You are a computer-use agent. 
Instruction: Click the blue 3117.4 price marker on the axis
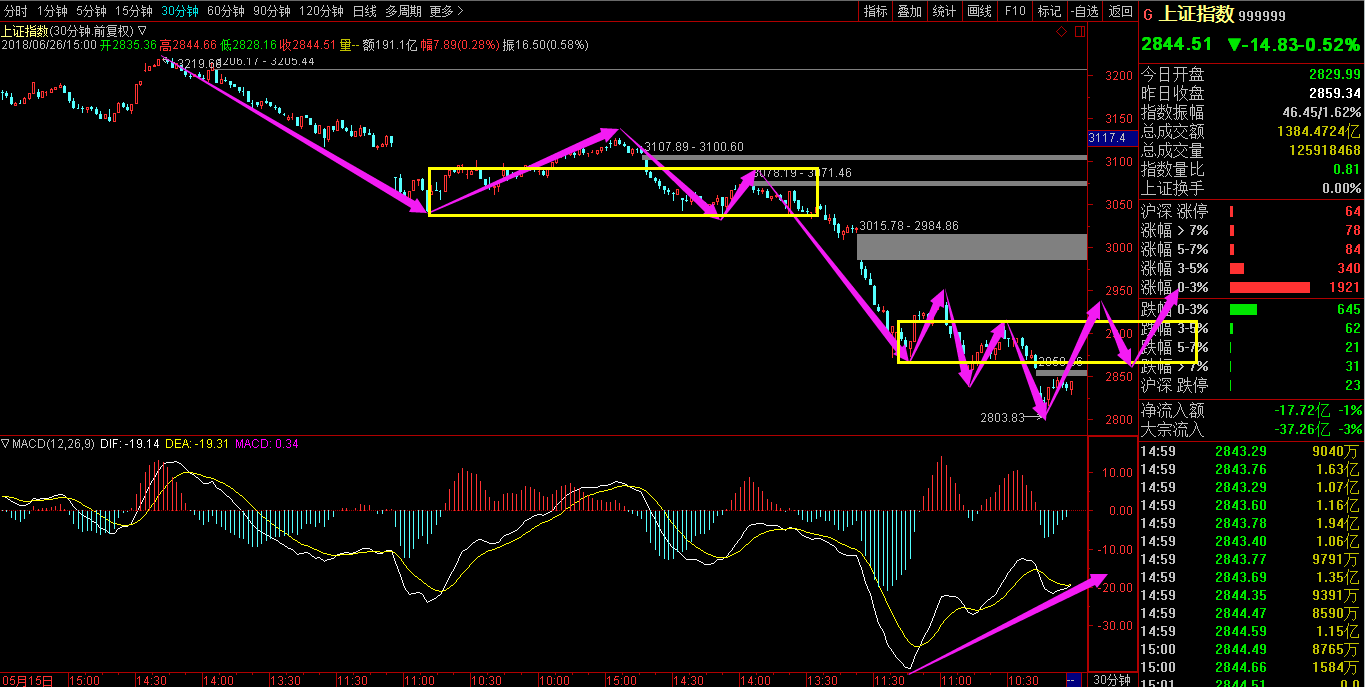1107,138
